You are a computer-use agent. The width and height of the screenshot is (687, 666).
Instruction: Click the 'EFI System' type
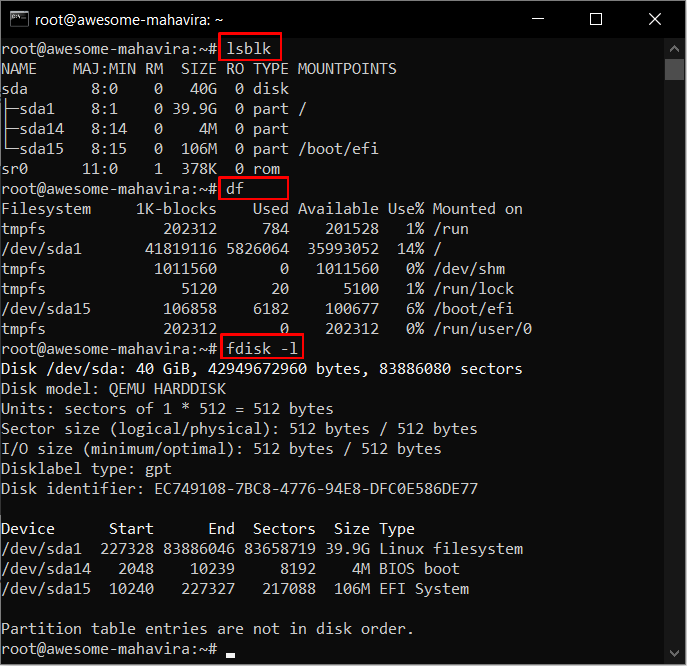pos(424,589)
